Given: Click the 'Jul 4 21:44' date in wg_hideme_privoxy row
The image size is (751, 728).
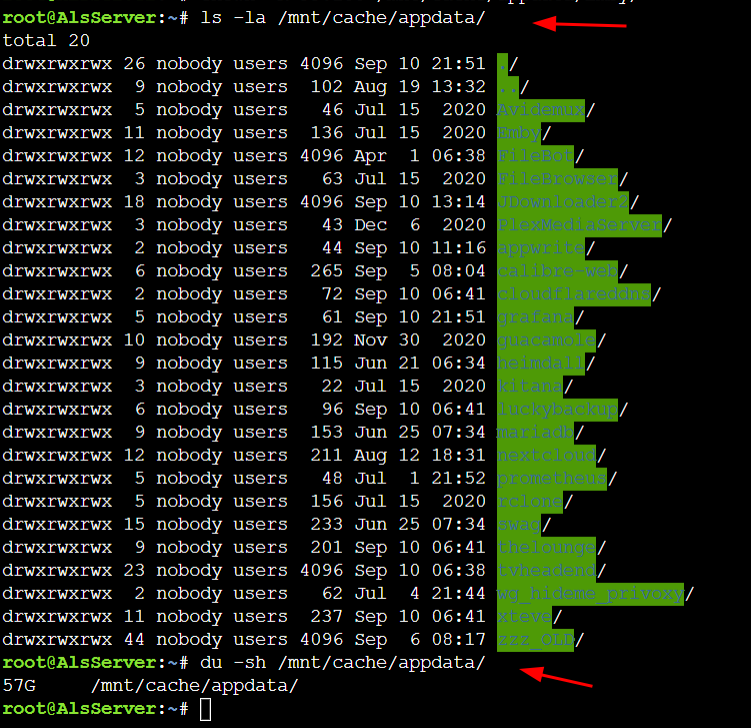Looking at the screenshot, I should tap(420, 593).
